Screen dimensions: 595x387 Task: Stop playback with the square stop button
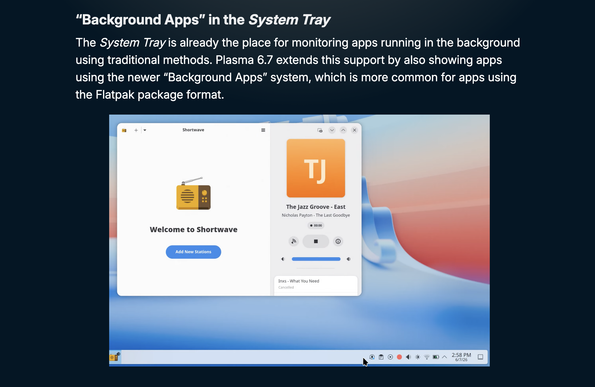[x=316, y=241]
